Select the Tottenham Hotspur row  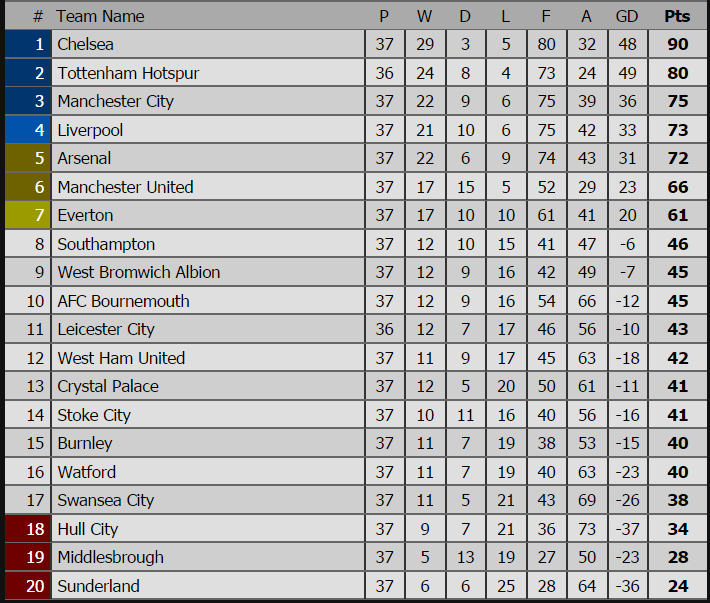tap(355, 73)
